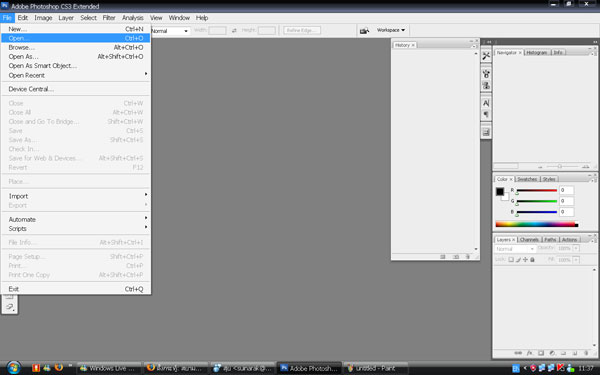This screenshot has height=375, width=600.
Task: Click the create new layer icon
Action: tap(575, 353)
